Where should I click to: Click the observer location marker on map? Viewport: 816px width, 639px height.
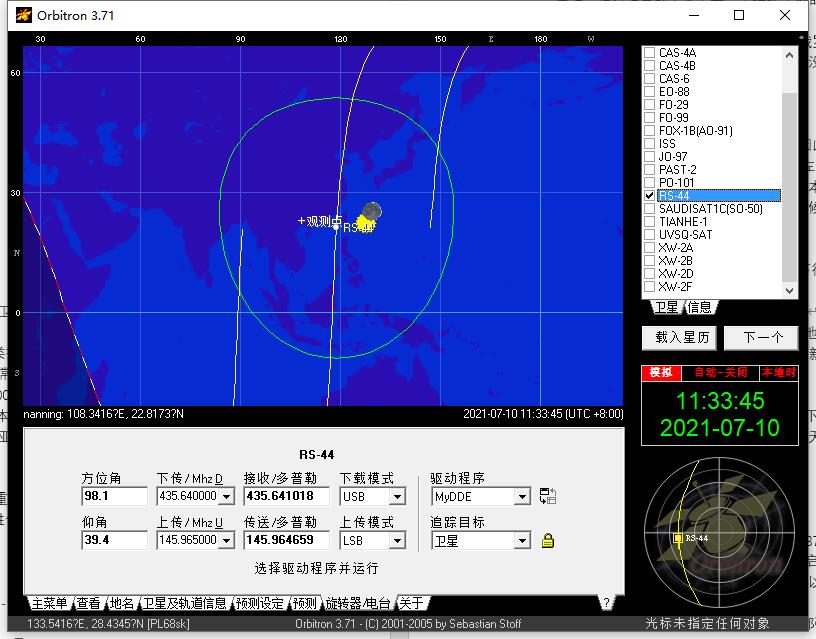coord(301,220)
